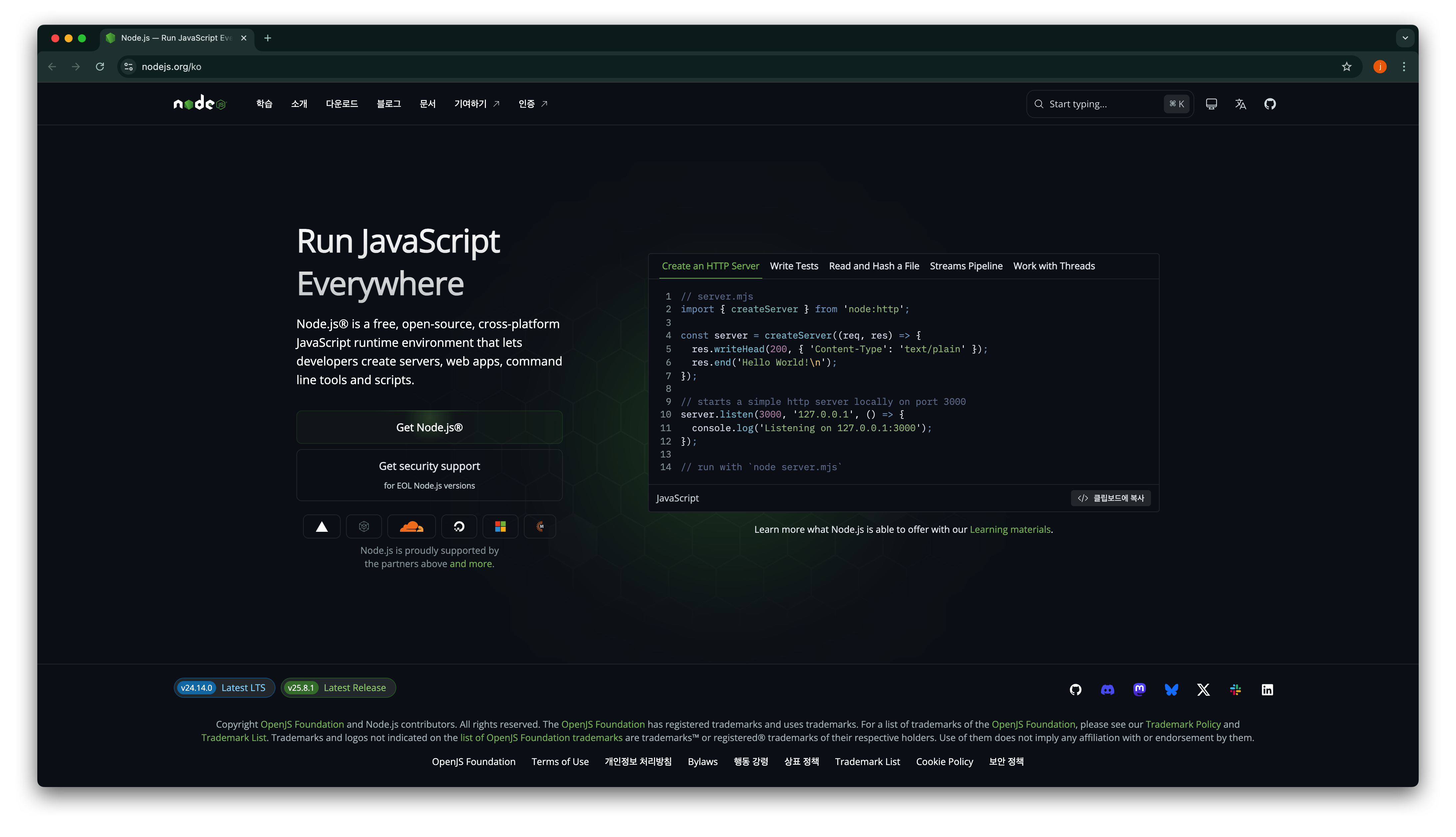Open Discord from the footer icons
Viewport: 1456px width, 837px height.
point(1107,689)
